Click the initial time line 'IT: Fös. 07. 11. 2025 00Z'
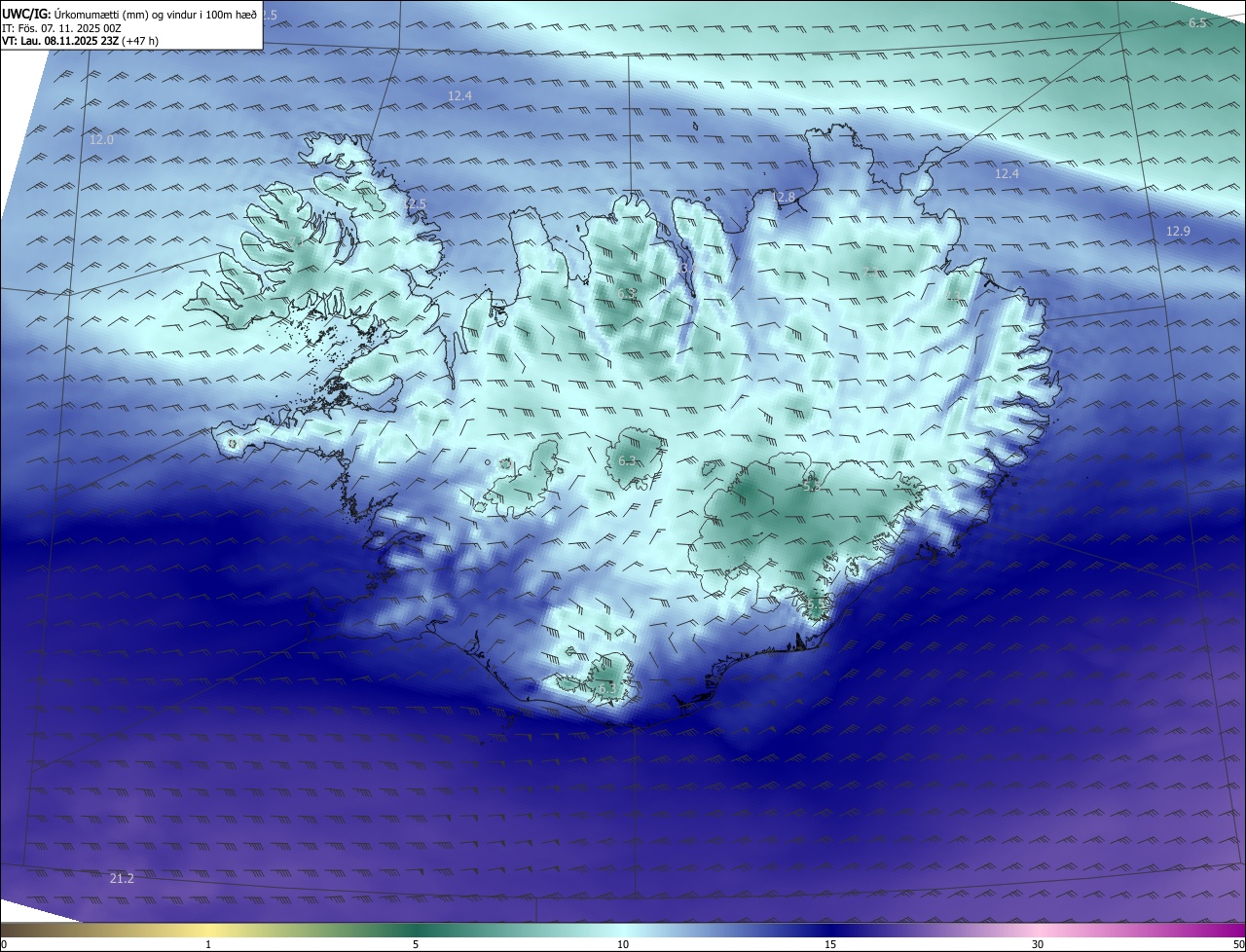The width and height of the screenshot is (1246, 952). (x=61, y=28)
